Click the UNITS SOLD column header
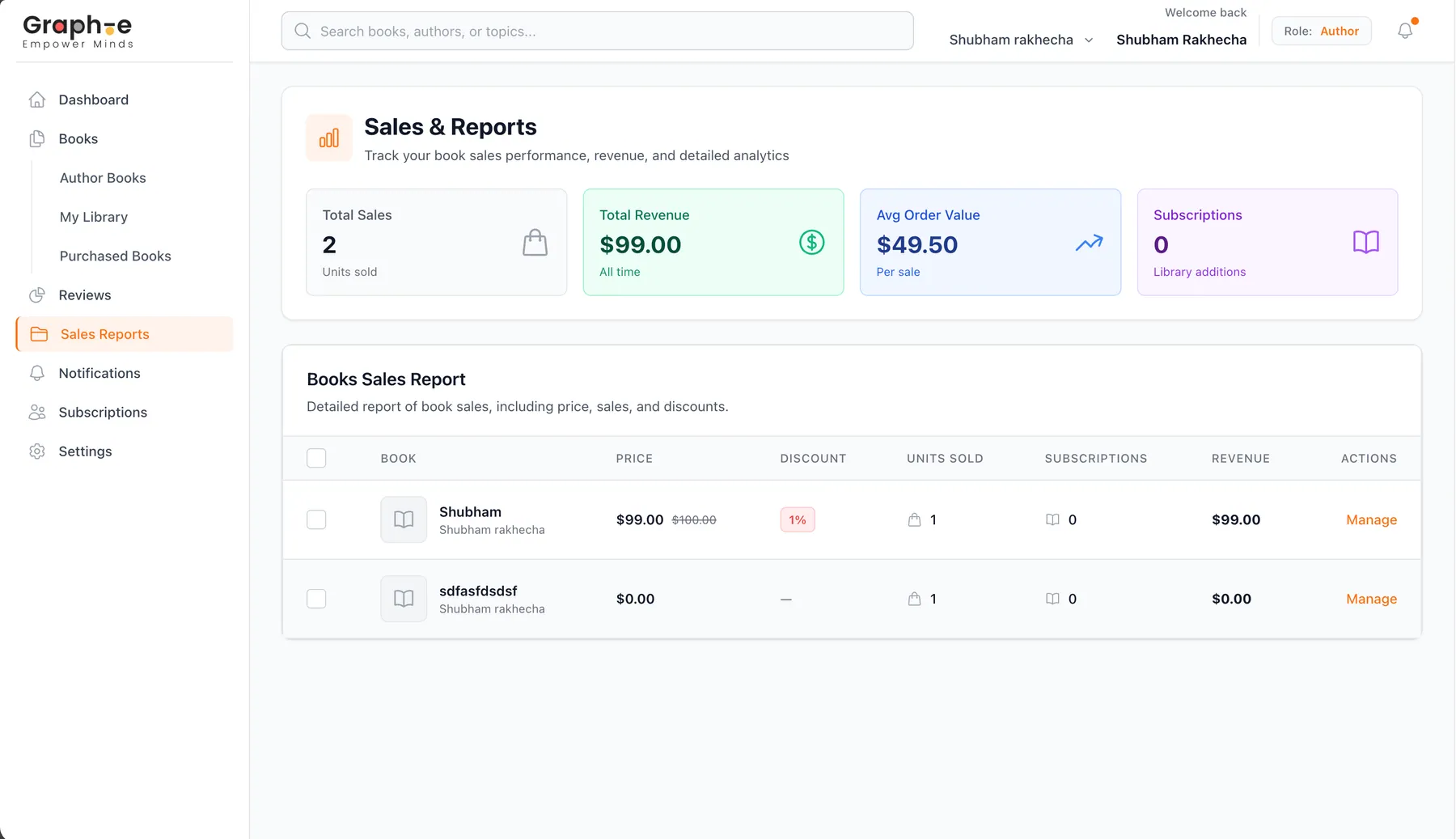The height and width of the screenshot is (839, 1456). click(945, 458)
